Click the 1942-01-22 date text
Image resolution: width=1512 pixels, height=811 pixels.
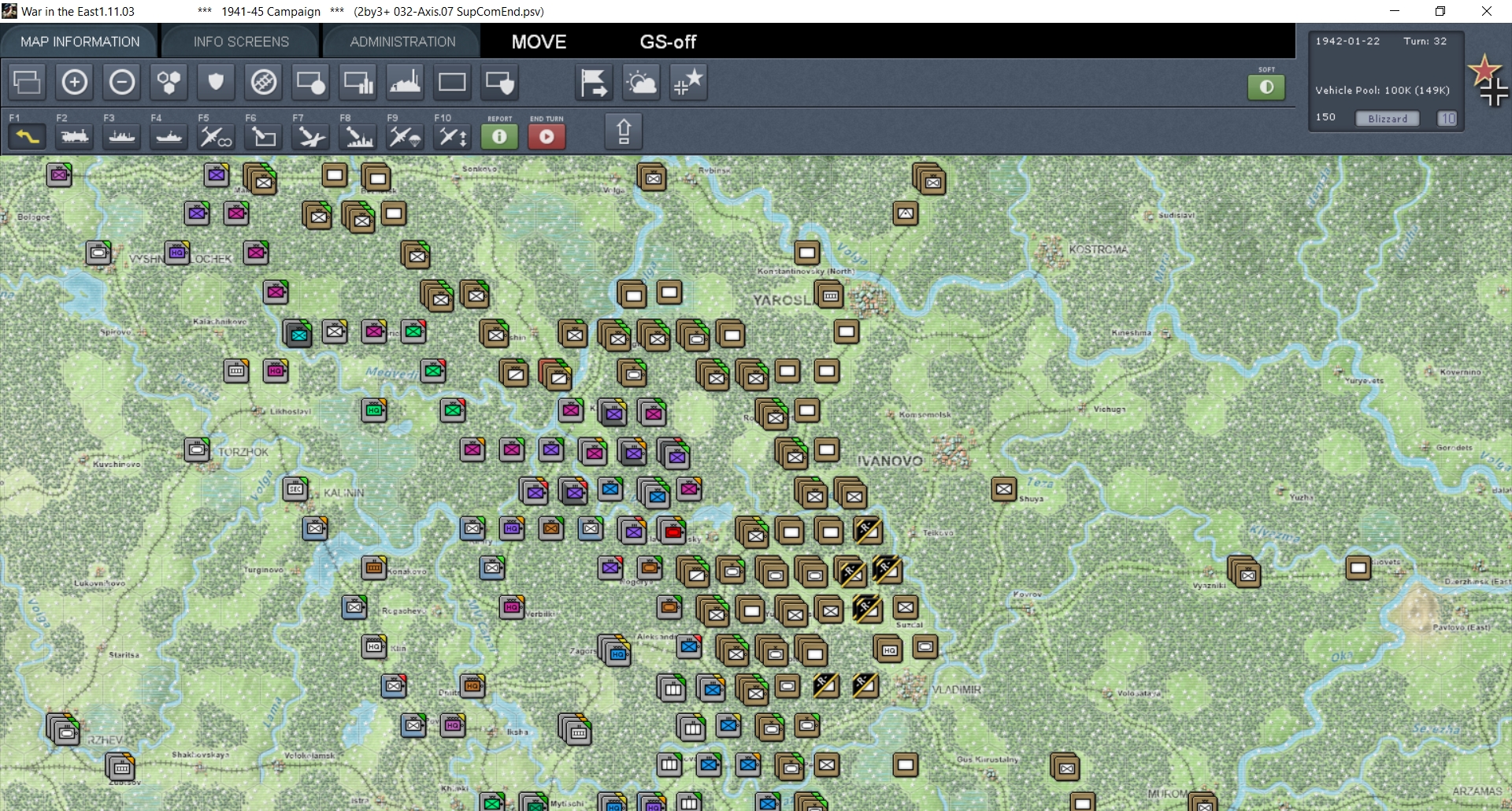[1347, 41]
